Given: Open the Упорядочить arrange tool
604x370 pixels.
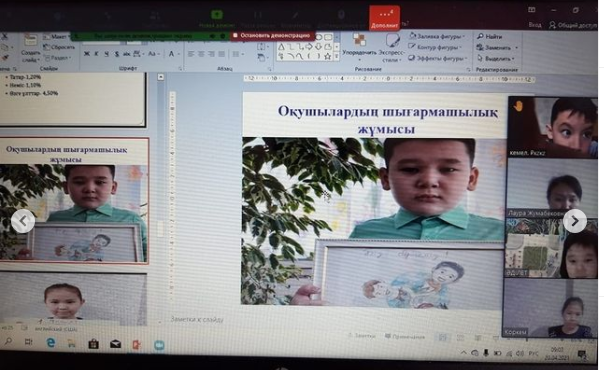Looking at the screenshot, I should (359, 46).
